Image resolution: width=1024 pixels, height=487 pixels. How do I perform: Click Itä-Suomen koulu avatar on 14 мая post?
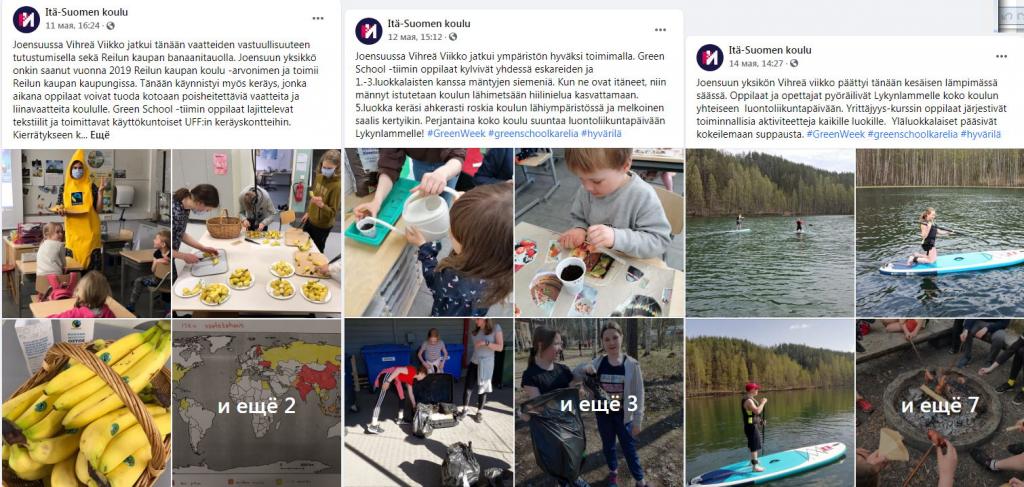pyautogui.click(x=709, y=57)
